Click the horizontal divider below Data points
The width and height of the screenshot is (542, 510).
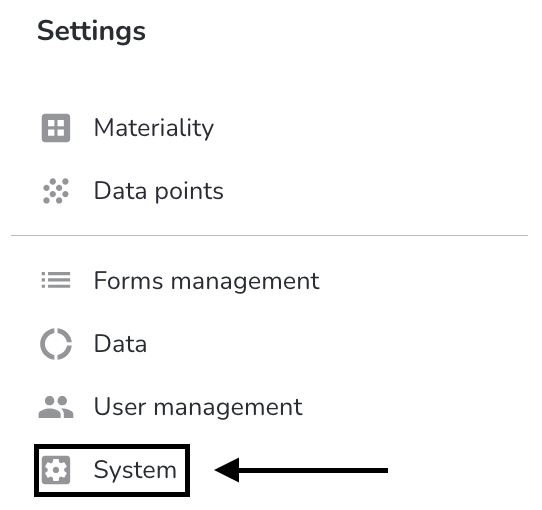(269, 235)
